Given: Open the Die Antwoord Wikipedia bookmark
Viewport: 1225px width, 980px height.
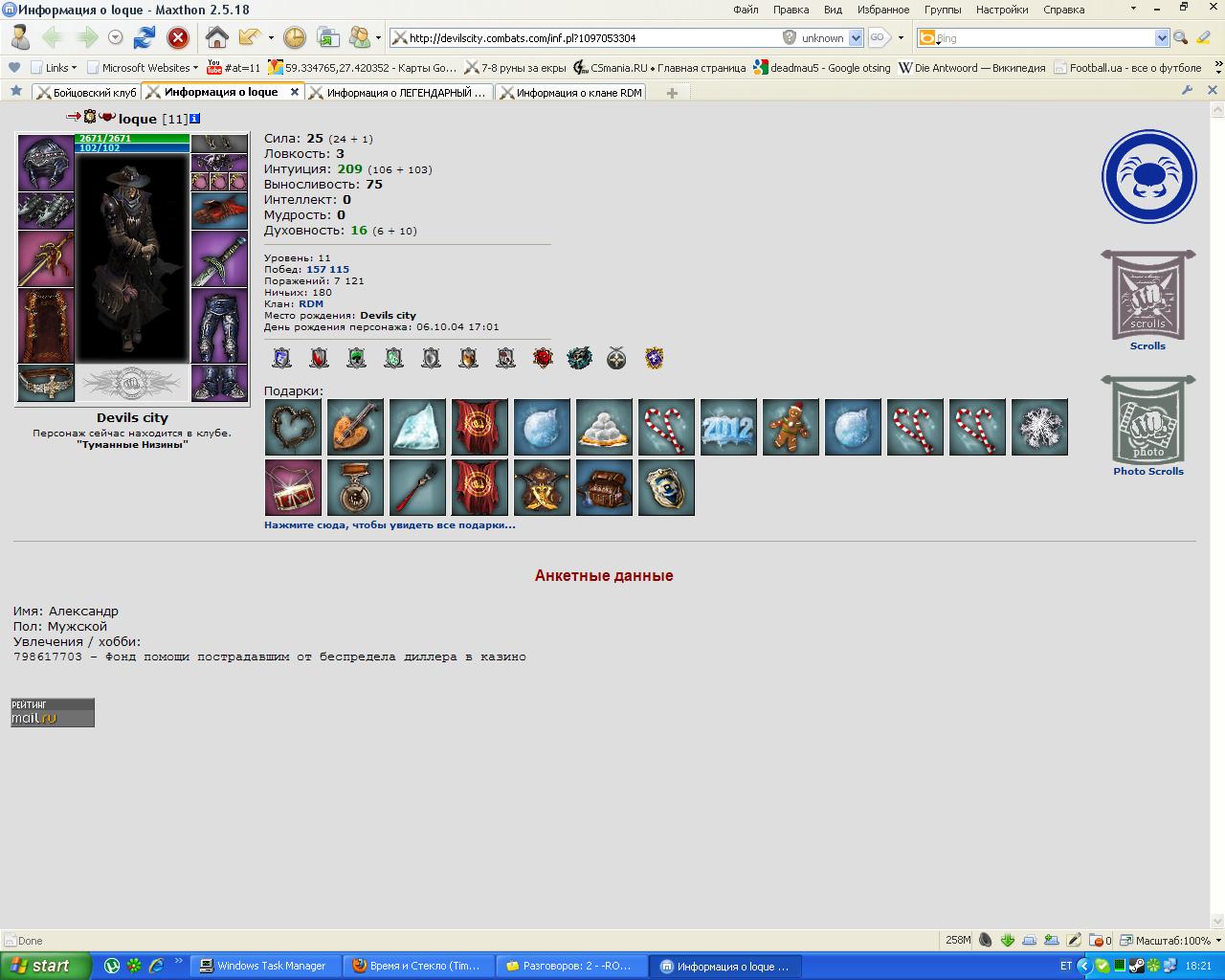Looking at the screenshot, I should coord(971,68).
